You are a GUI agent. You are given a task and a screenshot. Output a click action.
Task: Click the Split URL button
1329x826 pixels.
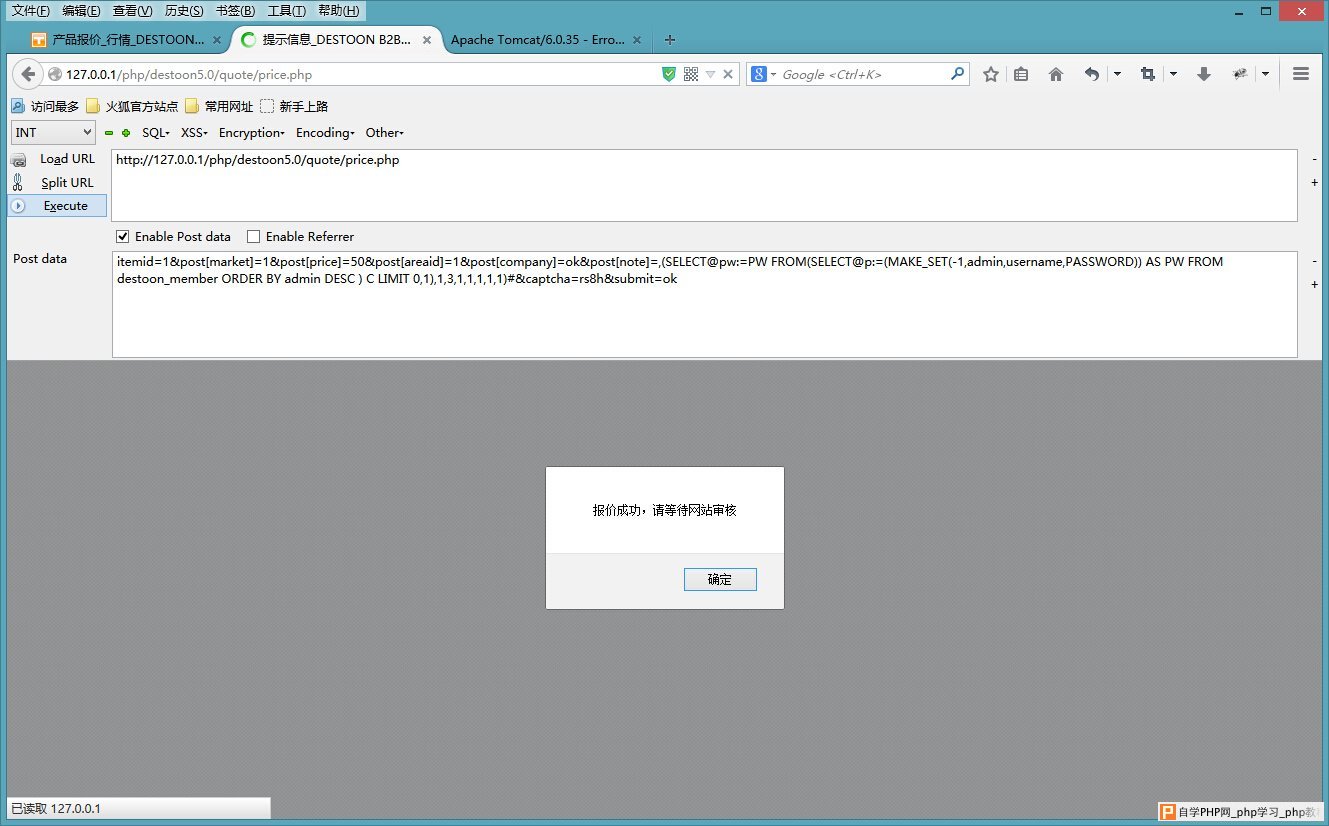point(57,183)
